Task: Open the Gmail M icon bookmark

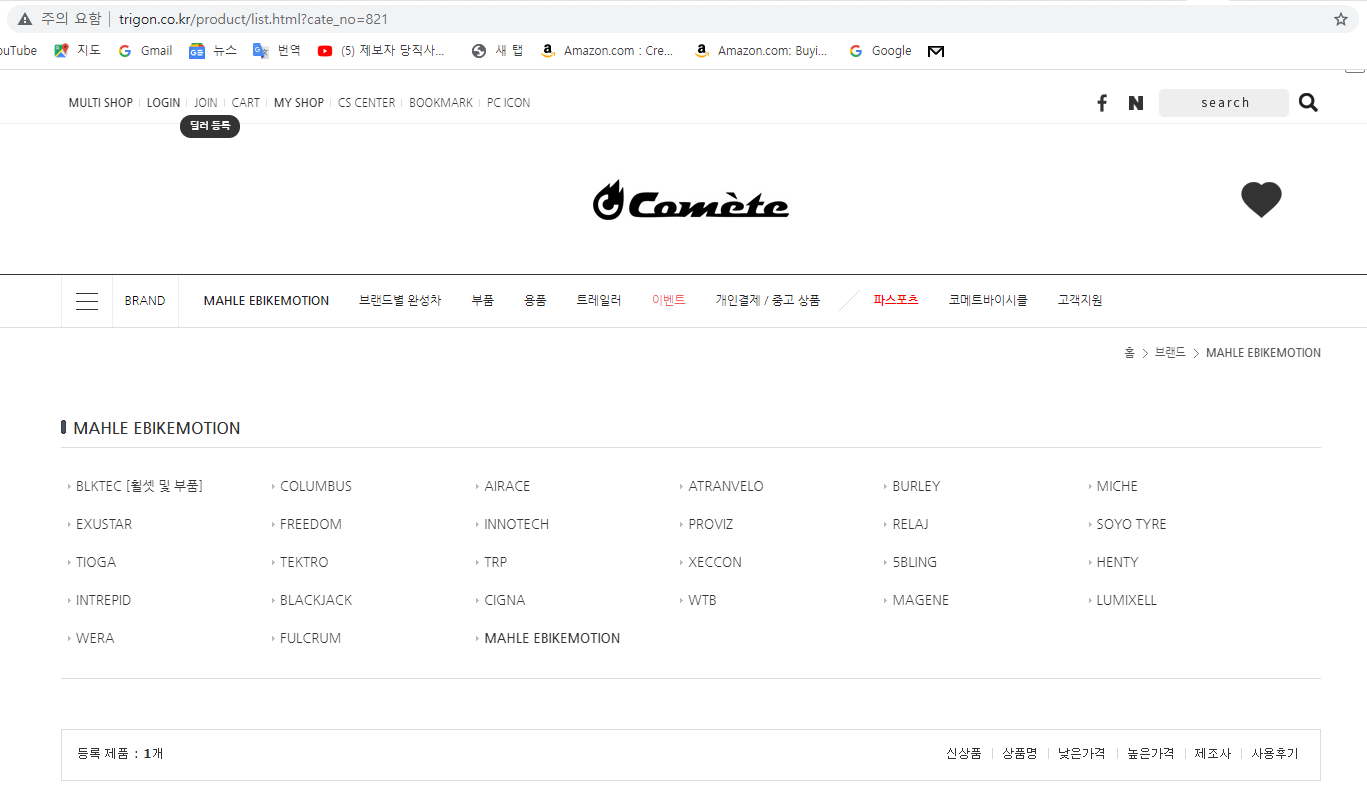Action: coord(936,51)
